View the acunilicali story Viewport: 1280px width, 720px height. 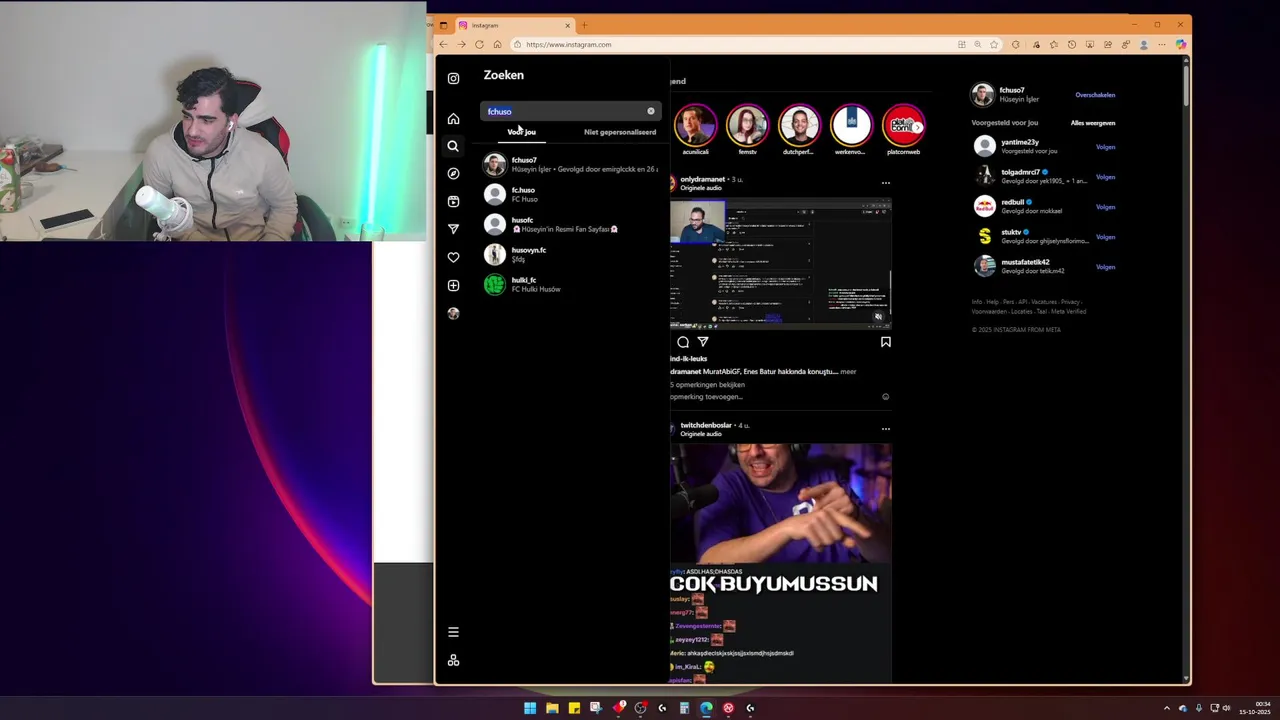pyautogui.click(x=695, y=126)
